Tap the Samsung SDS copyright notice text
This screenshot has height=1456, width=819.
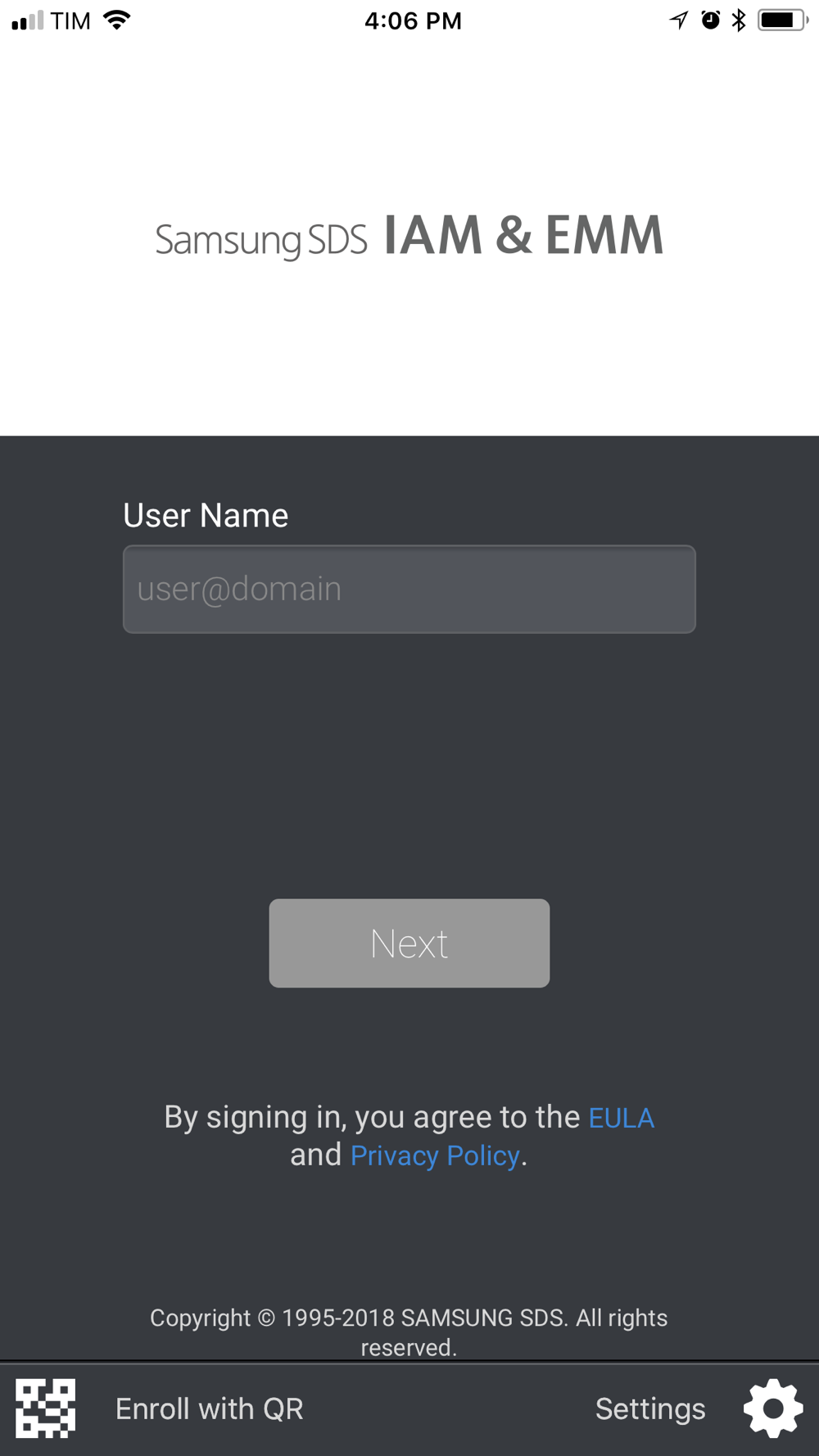[409, 1332]
